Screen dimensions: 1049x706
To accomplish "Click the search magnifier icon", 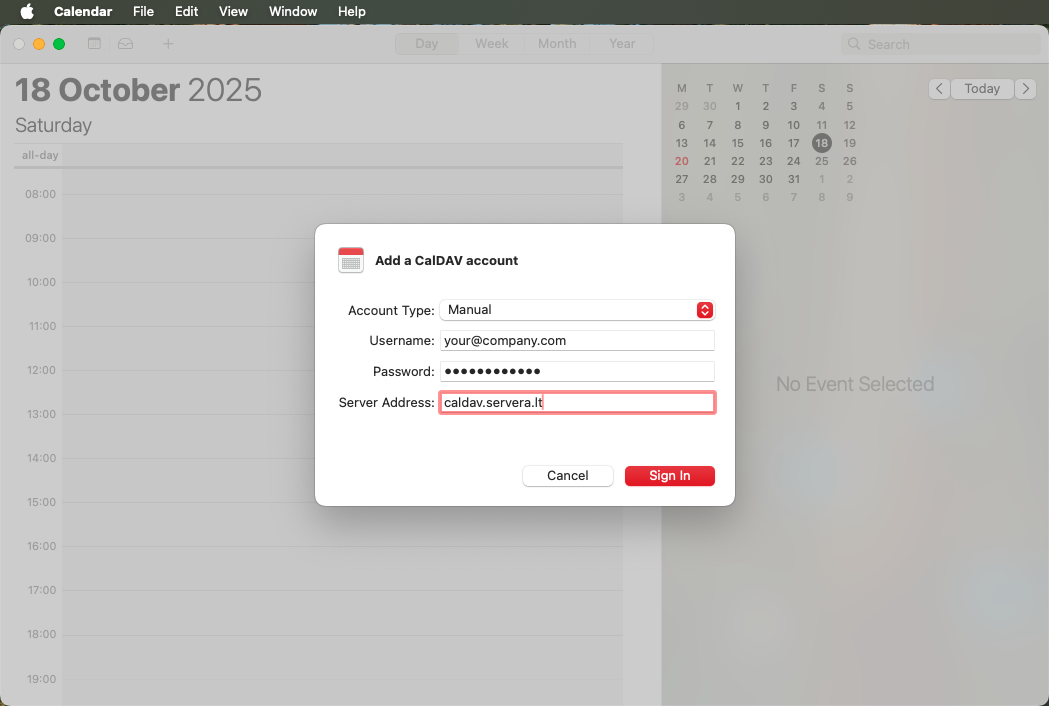I will 852,43.
